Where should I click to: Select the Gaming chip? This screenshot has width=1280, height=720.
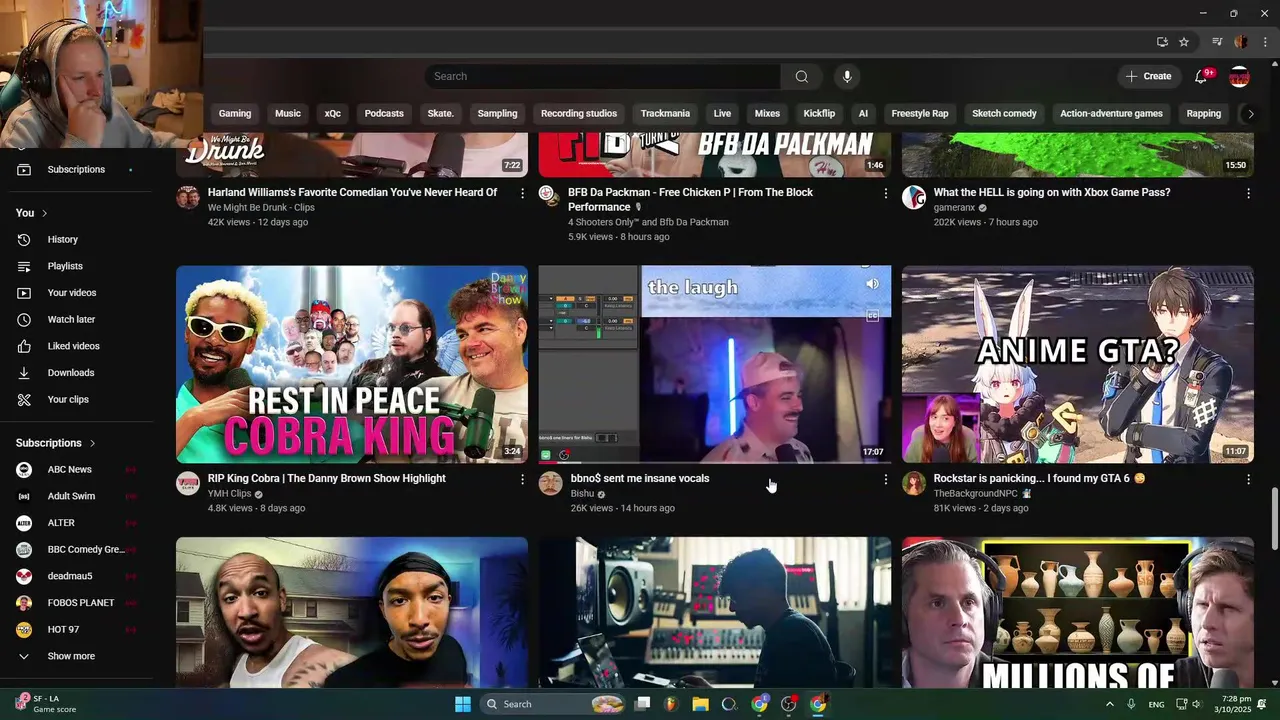pos(235,113)
